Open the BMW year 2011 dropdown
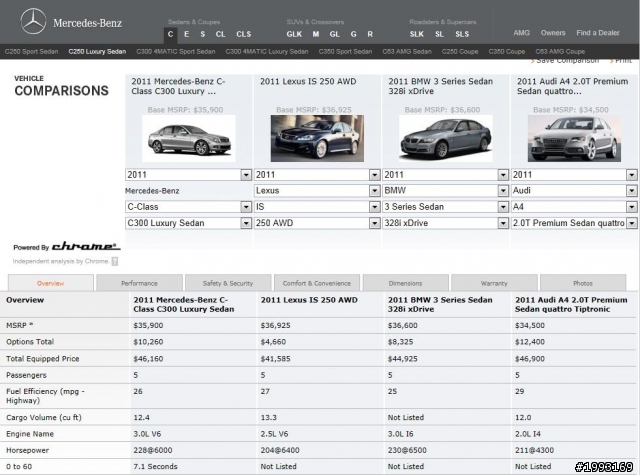Image resolution: width=640 pixels, height=475 pixels. tap(446, 175)
